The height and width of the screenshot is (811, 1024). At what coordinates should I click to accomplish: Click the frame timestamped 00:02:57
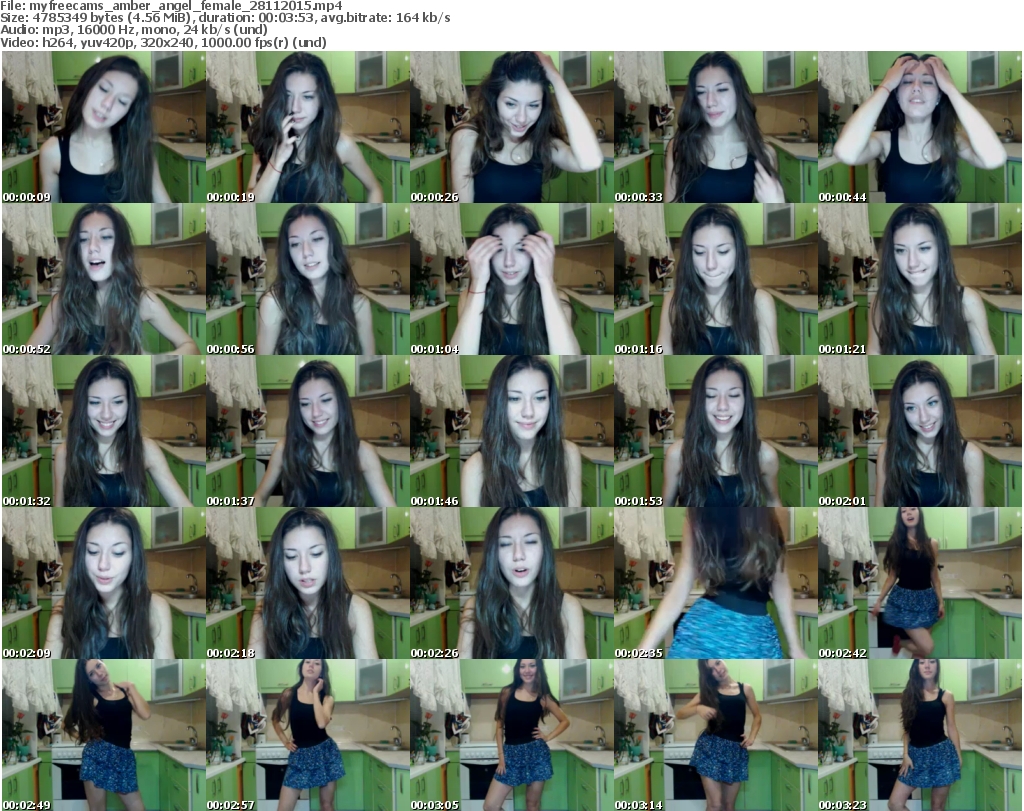pos(308,735)
